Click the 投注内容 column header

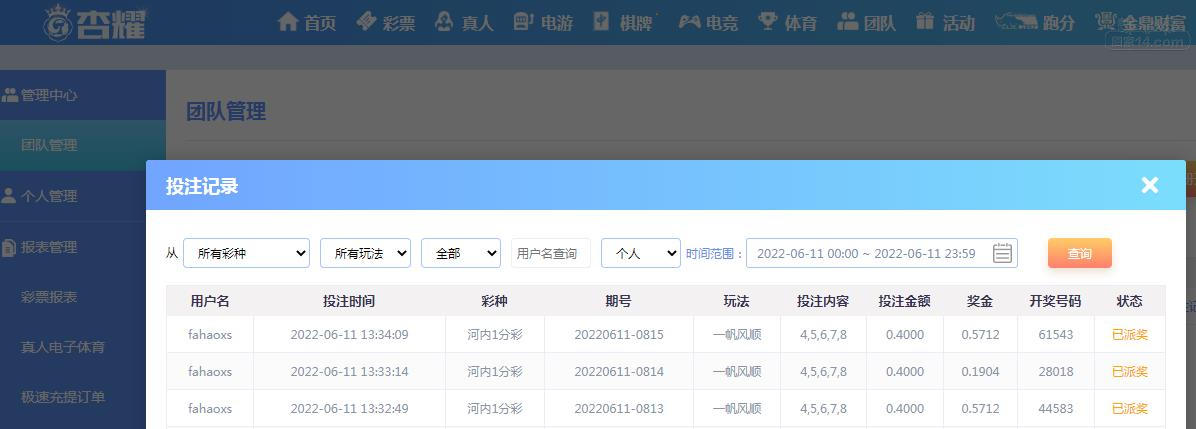pyautogui.click(x=823, y=301)
